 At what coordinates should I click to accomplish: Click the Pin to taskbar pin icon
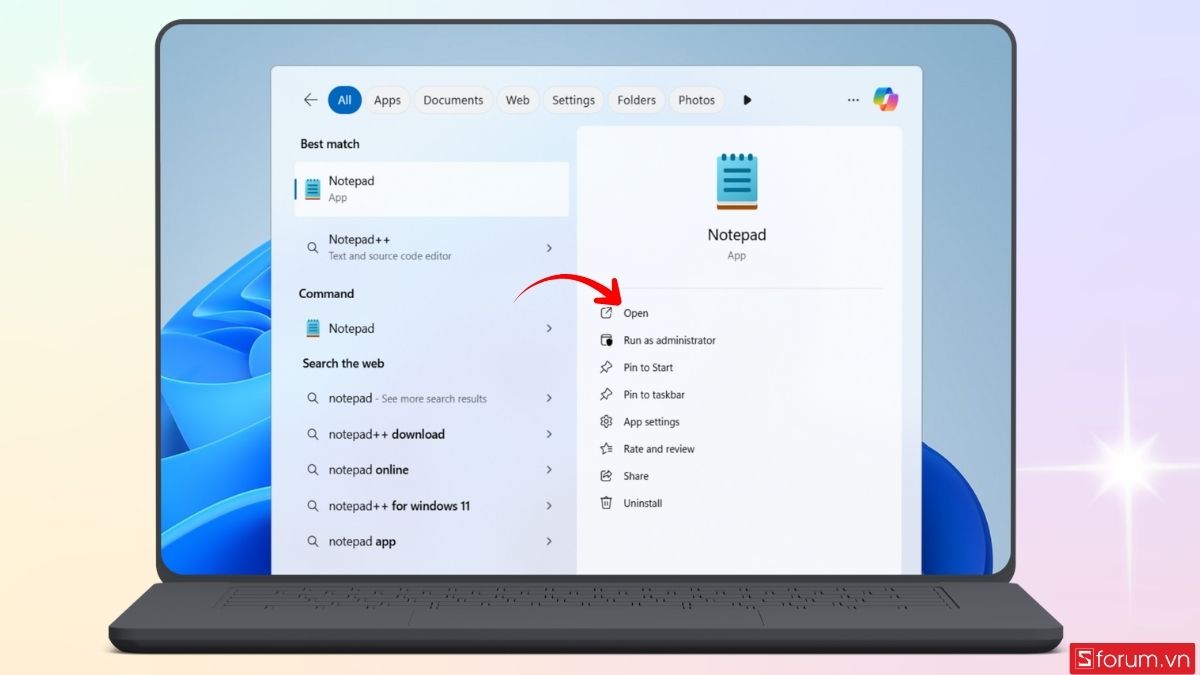point(606,394)
